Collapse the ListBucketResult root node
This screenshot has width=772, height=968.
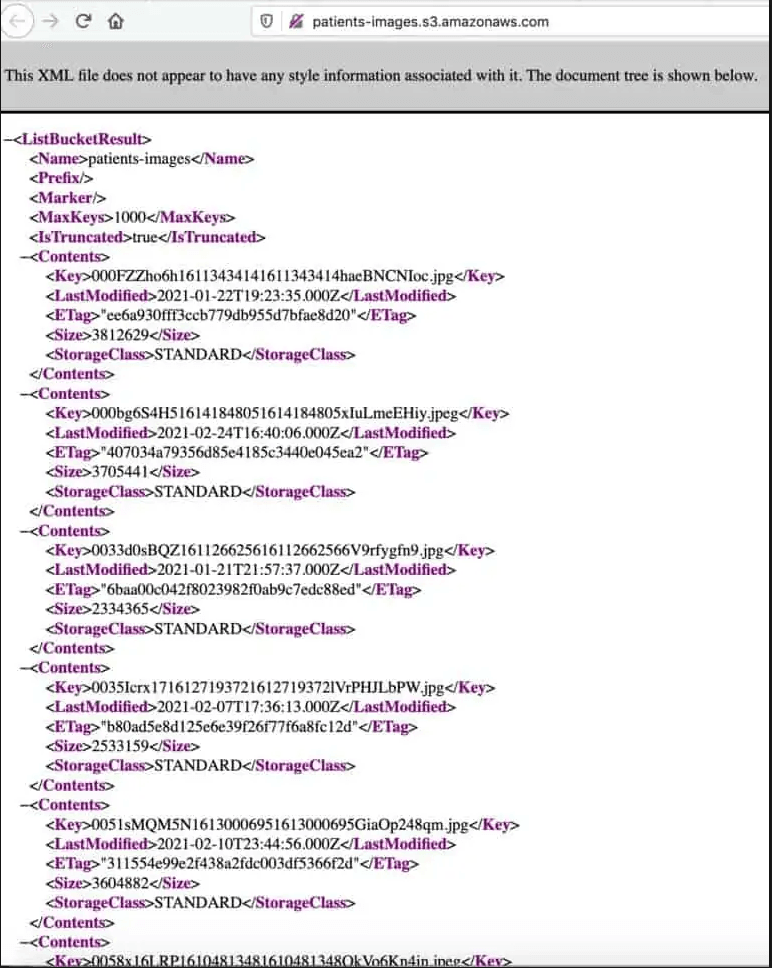[9, 139]
